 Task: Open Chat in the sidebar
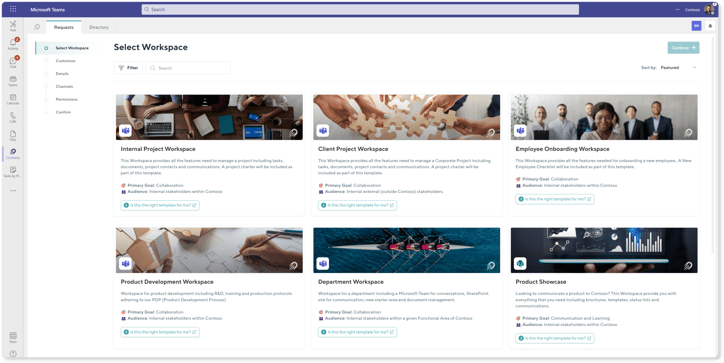(13, 62)
